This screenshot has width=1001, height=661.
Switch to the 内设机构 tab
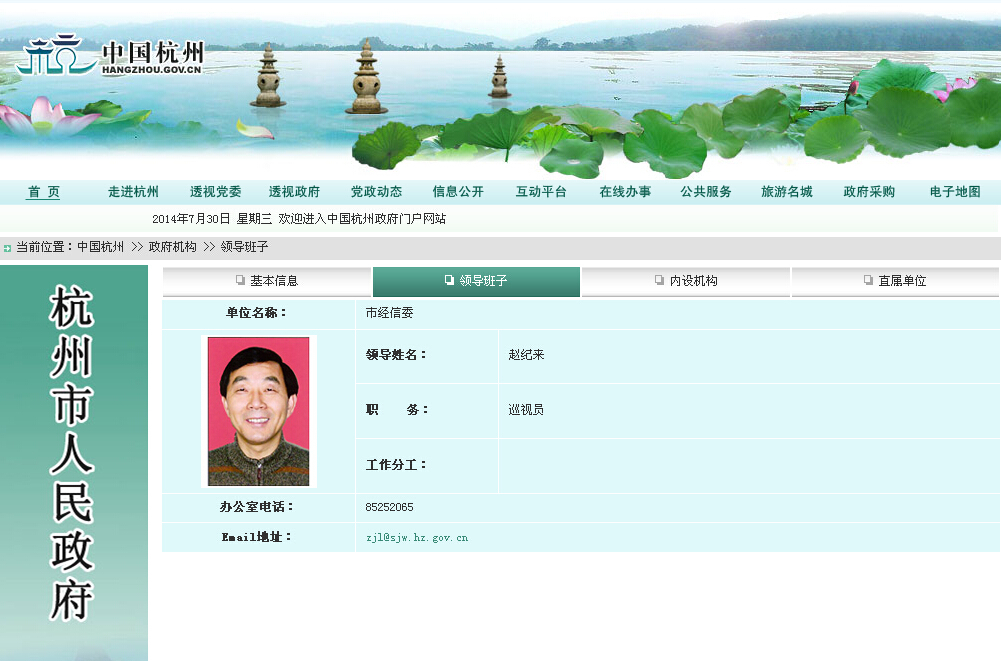(687, 281)
